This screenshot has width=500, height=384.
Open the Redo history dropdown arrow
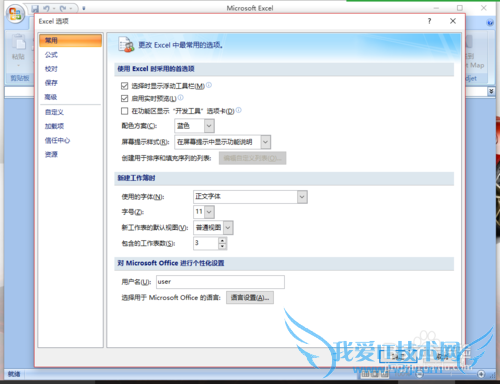click(x=71, y=8)
